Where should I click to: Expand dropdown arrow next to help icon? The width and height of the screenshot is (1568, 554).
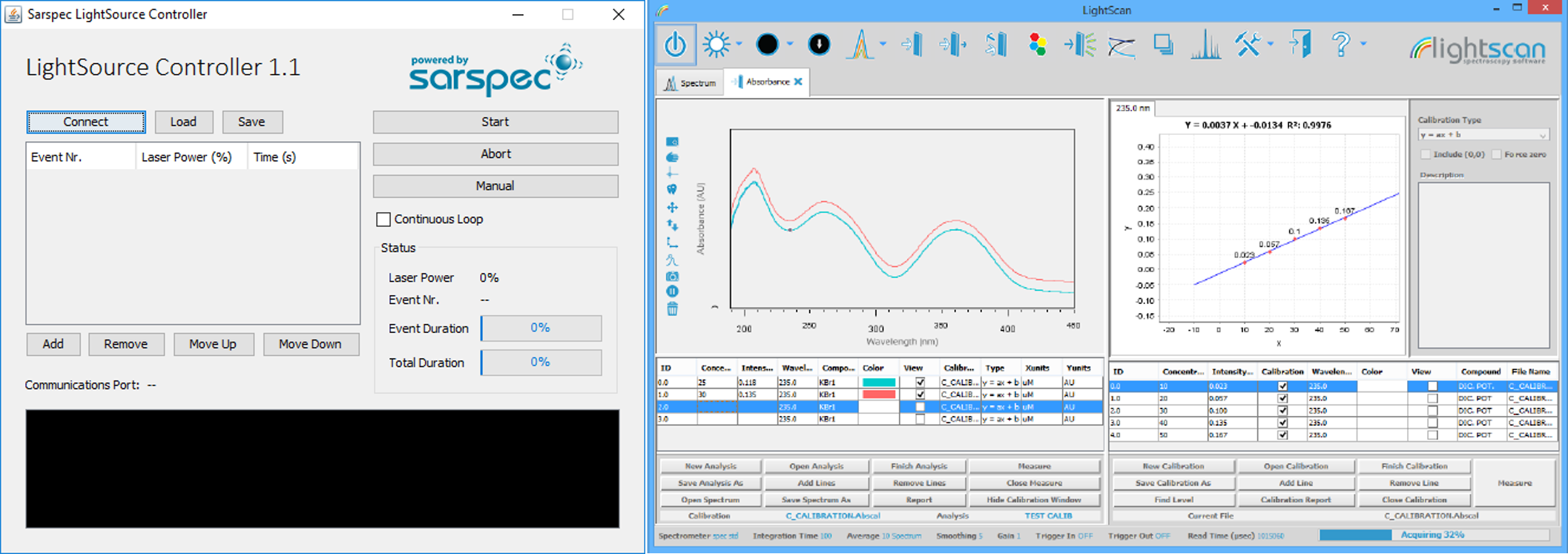[1363, 44]
